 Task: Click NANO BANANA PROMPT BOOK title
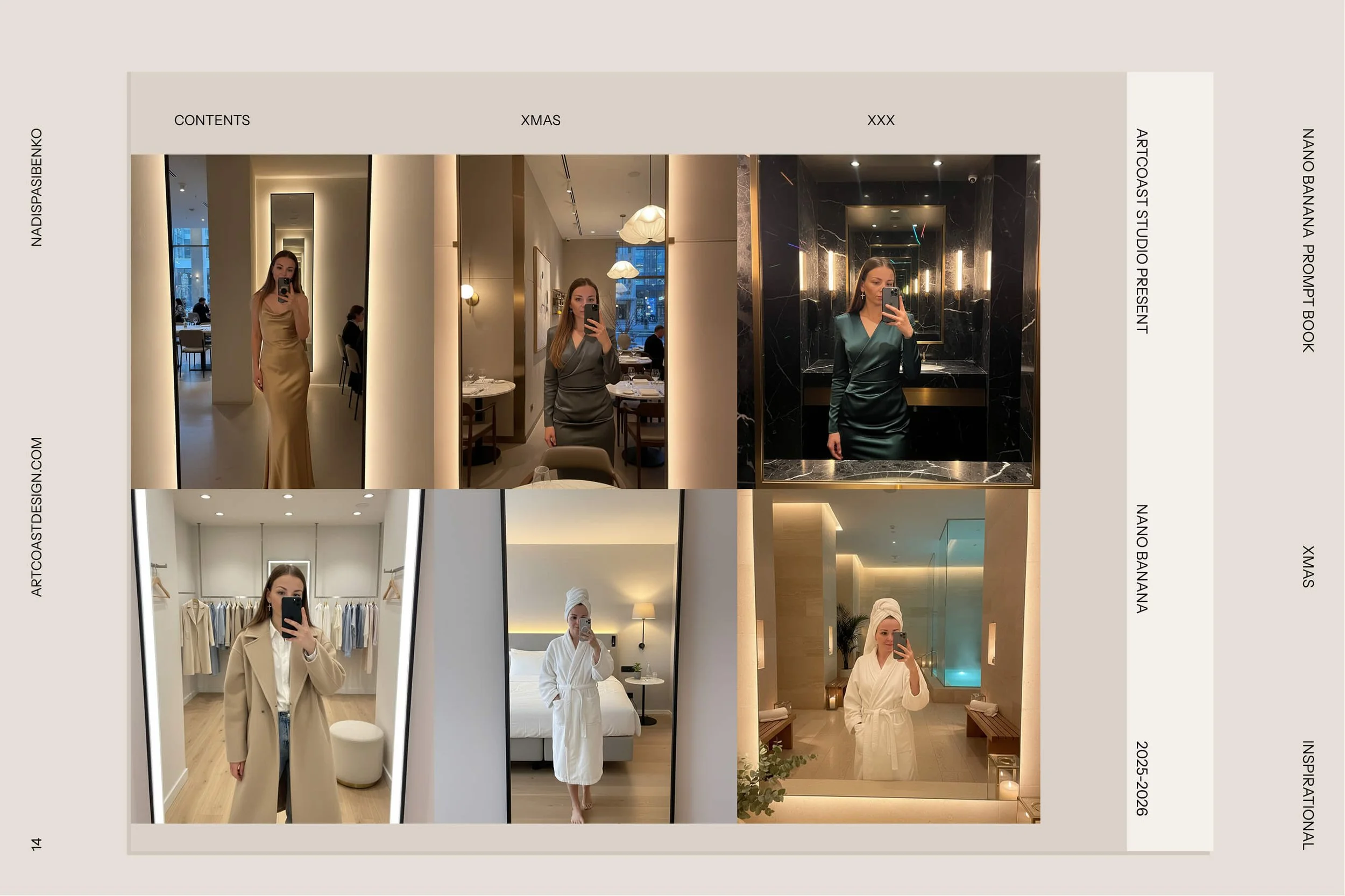tap(1308, 240)
